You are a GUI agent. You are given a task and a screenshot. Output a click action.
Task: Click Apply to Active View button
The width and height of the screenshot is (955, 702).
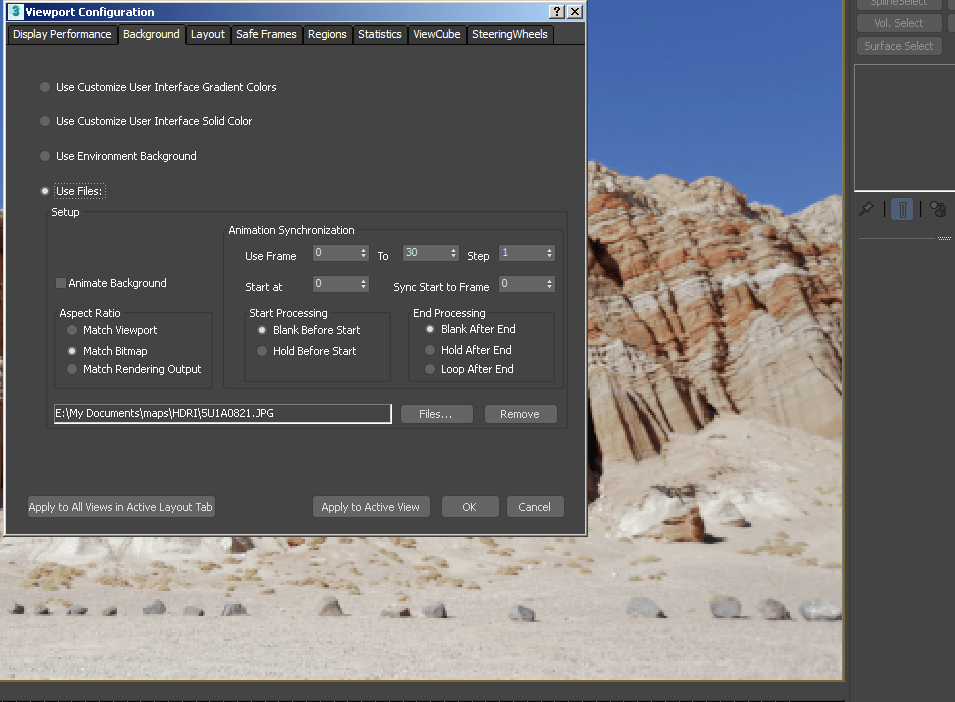tap(371, 507)
